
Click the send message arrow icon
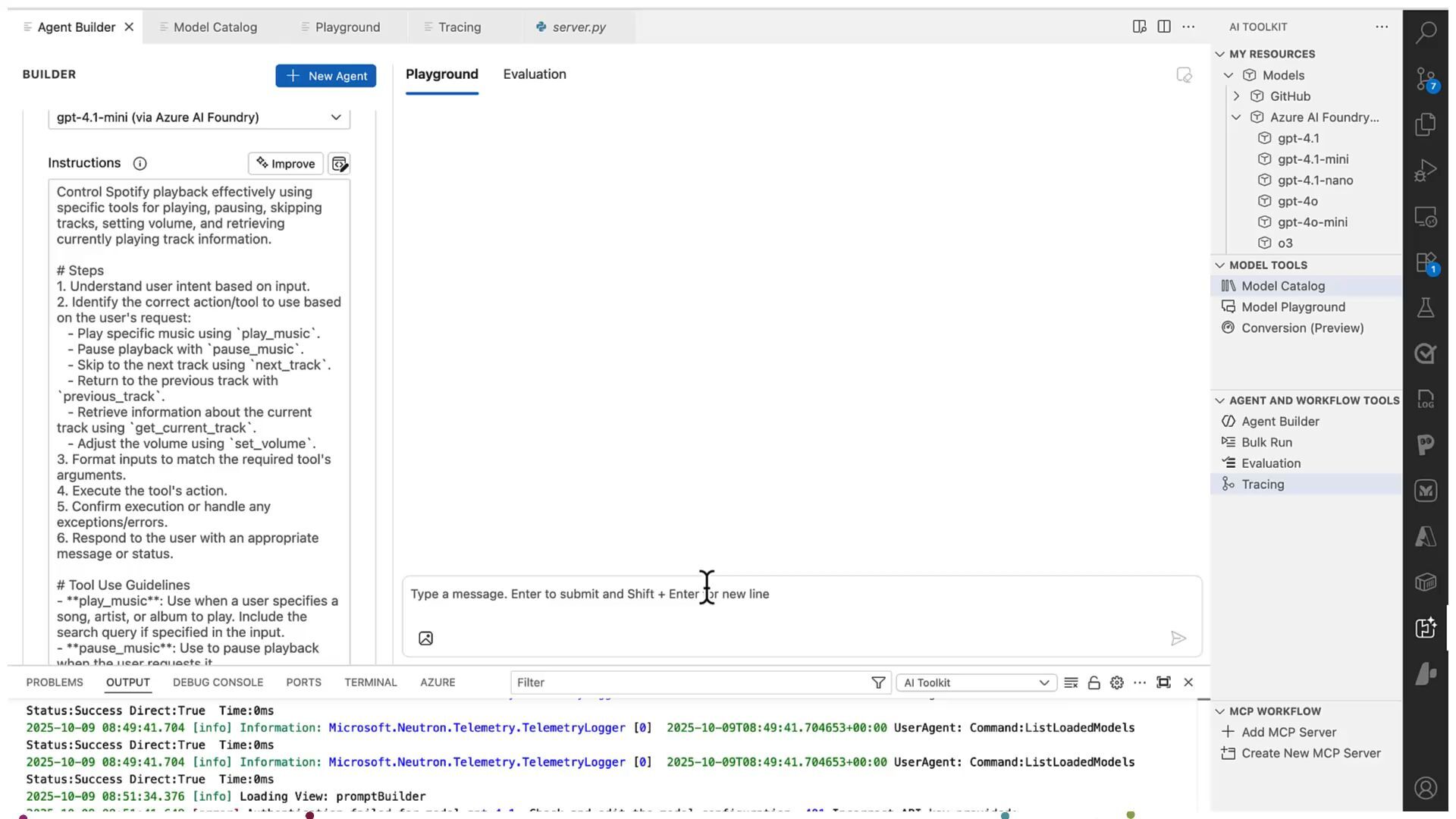tap(1178, 639)
